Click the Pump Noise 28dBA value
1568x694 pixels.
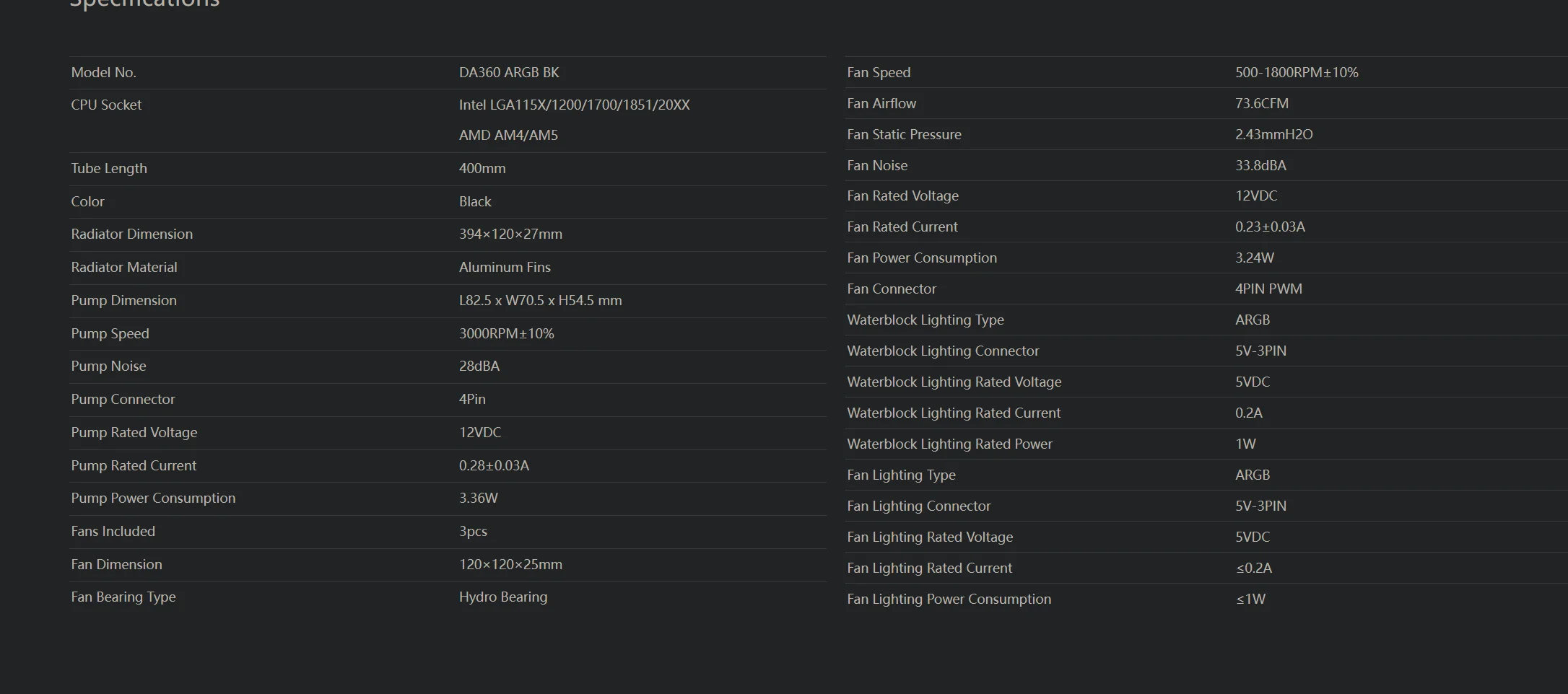point(479,366)
